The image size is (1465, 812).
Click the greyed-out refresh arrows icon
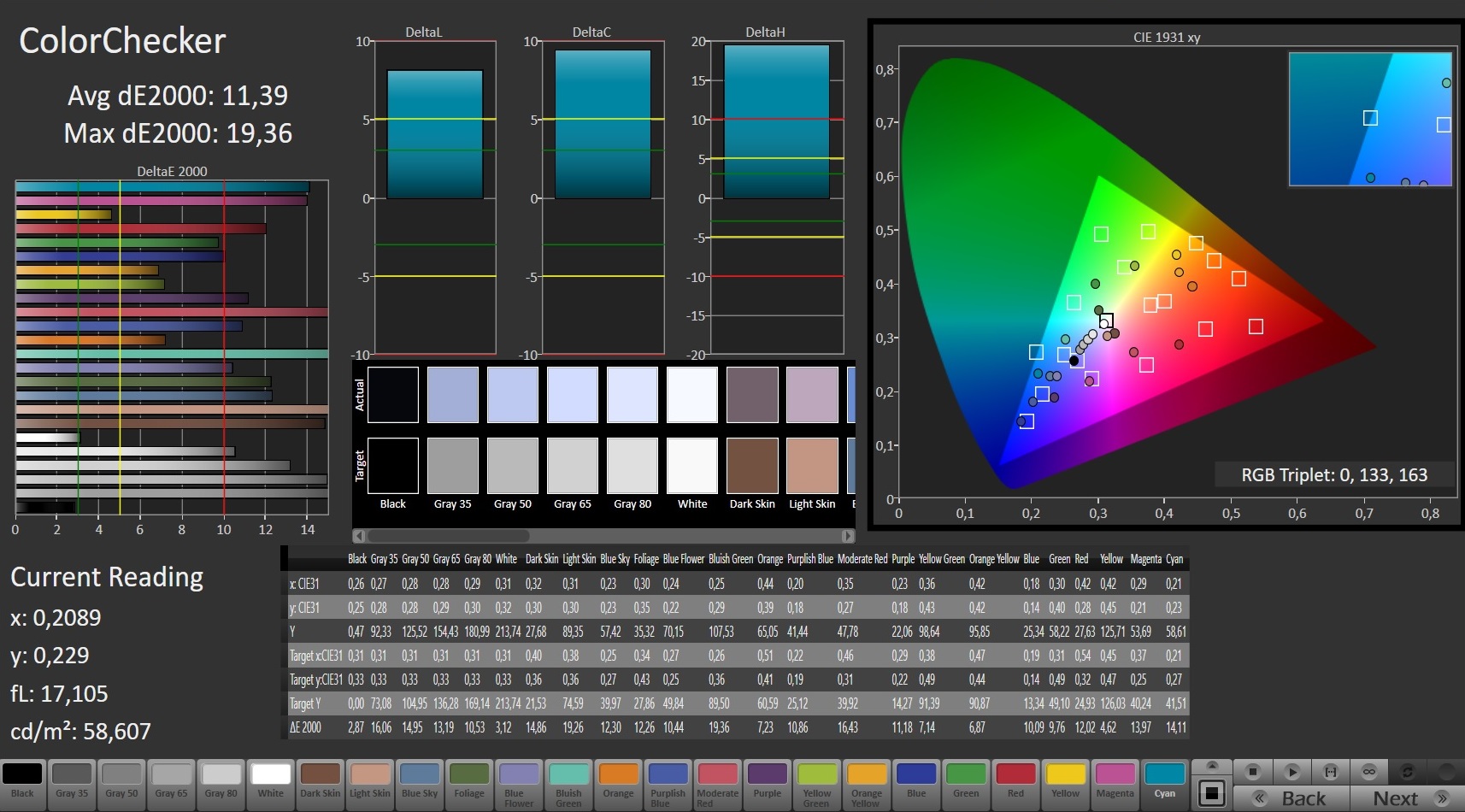coord(1408,772)
